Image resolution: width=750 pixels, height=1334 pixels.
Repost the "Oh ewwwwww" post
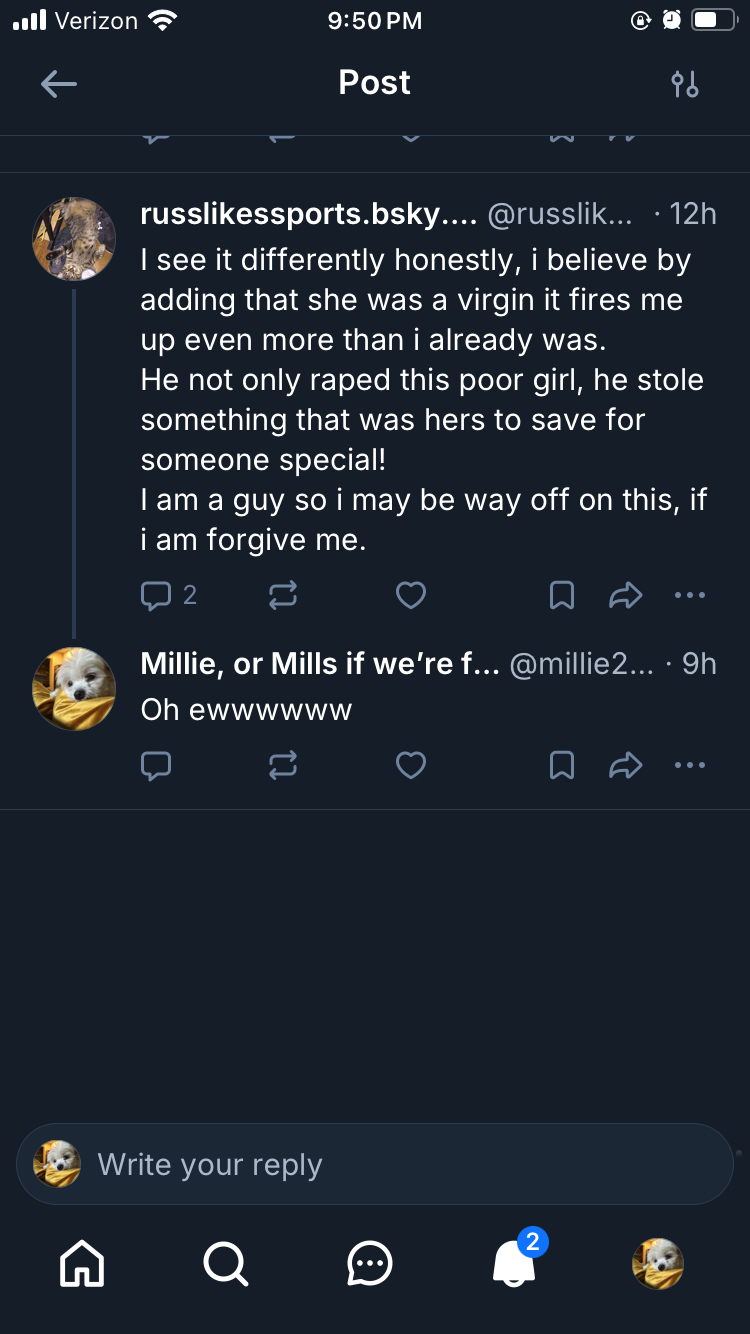283,766
